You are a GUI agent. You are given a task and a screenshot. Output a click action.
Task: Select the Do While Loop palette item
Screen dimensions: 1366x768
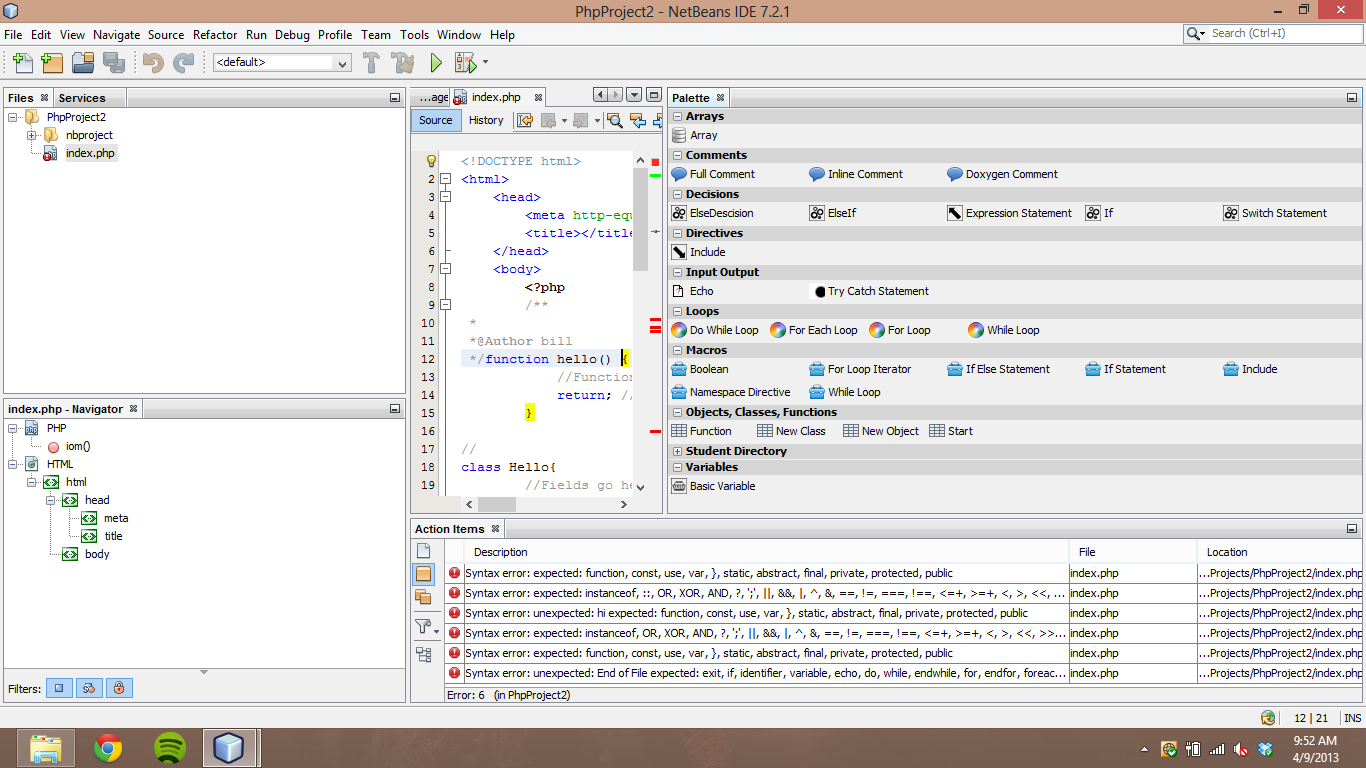(x=715, y=330)
